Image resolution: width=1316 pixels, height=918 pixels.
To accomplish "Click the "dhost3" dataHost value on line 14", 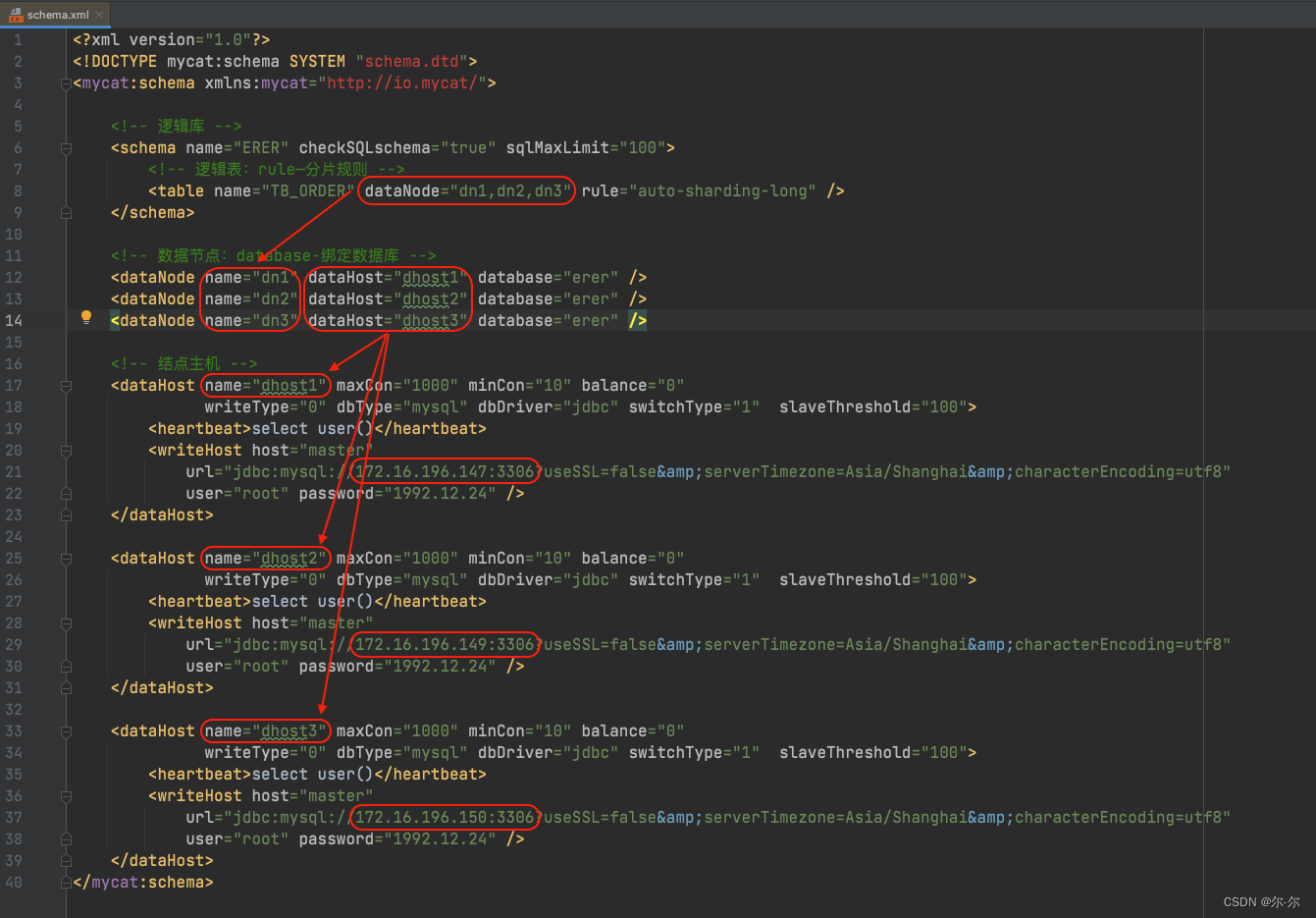I will [x=431, y=321].
